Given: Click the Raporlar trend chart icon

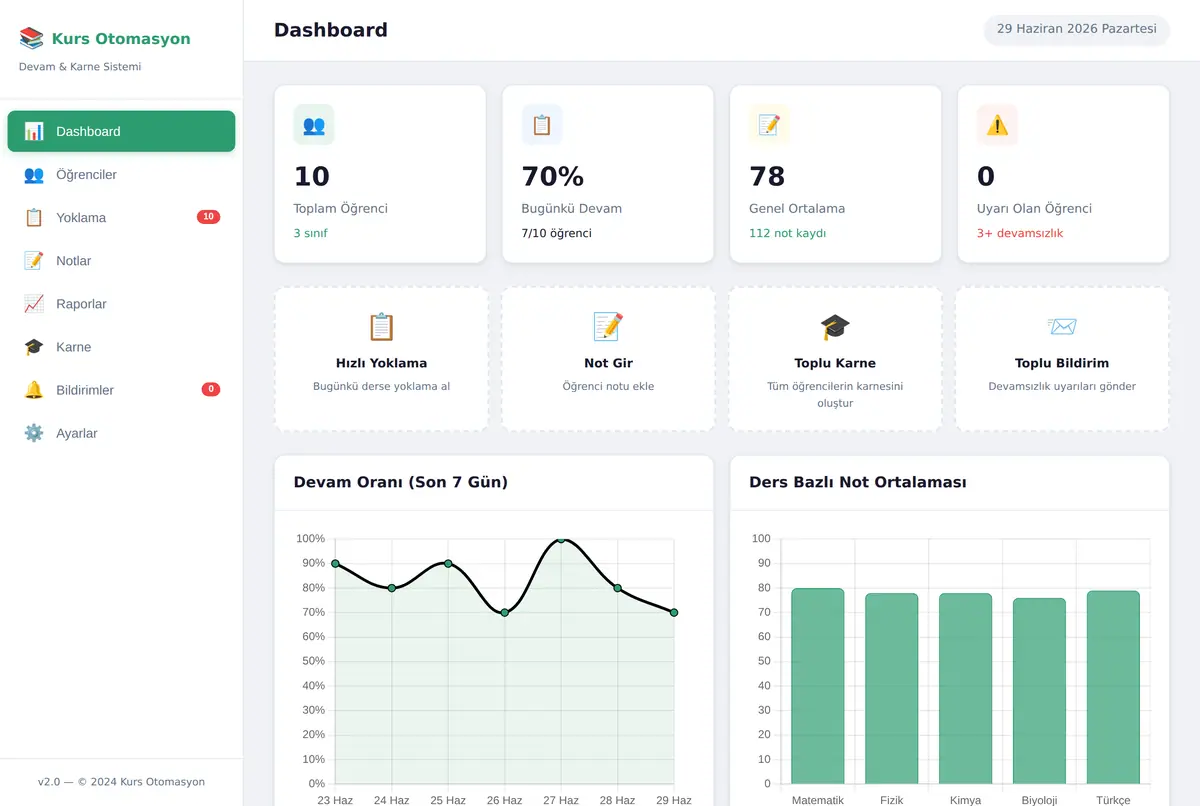Looking at the screenshot, I should click(34, 303).
